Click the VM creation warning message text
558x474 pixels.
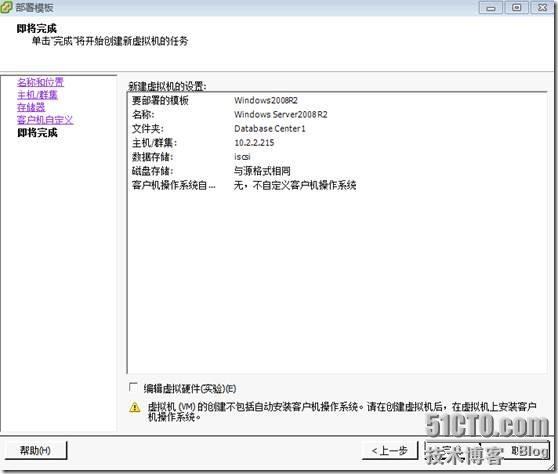pos(342,412)
